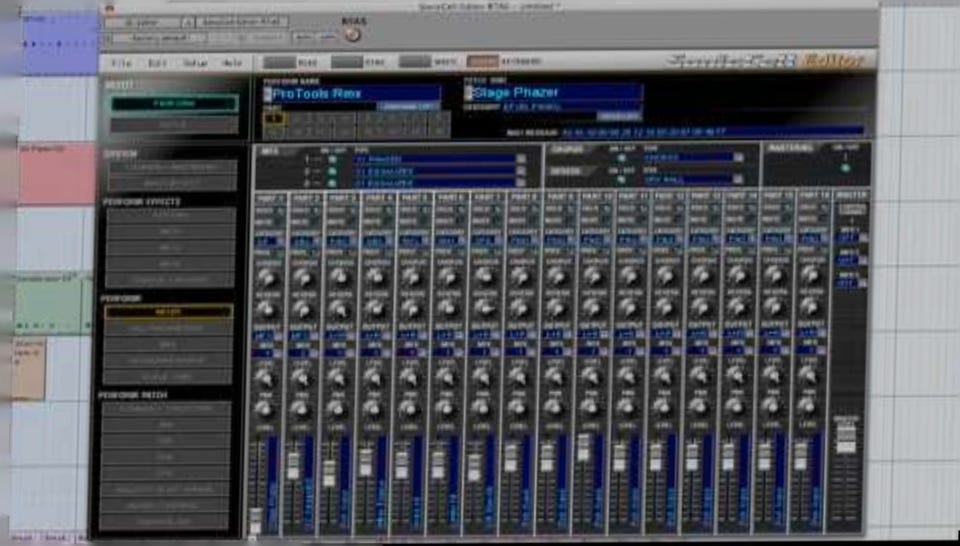960x546 pixels.
Task: Click Part 2 chorus send knob
Action: click(x=304, y=279)
